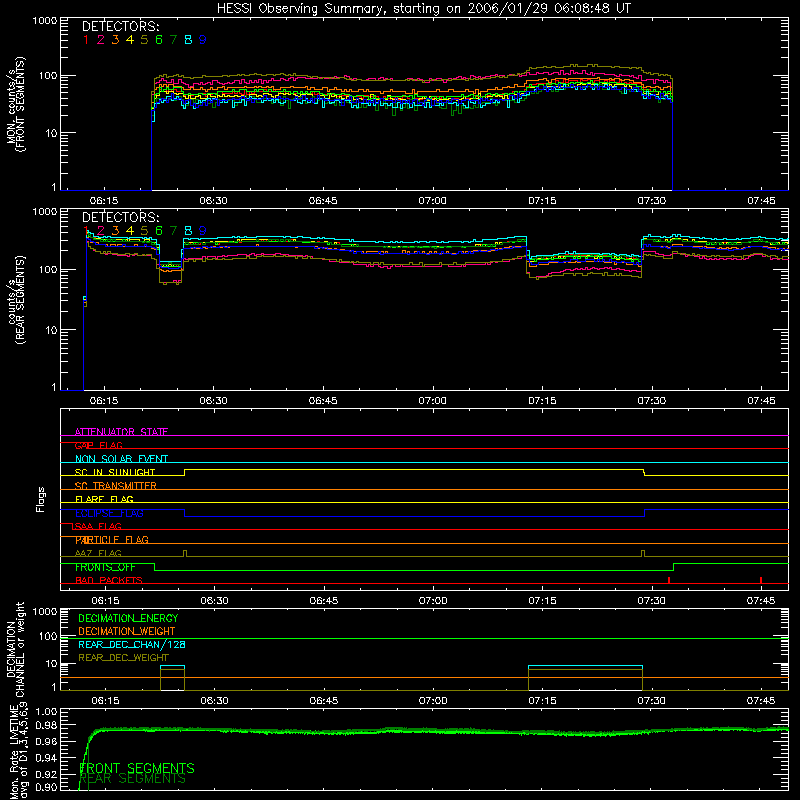This screenshot has height=800, width=800.
Task: Click the 06:45 tick under rear segments plot
Action: coord(323,401)
